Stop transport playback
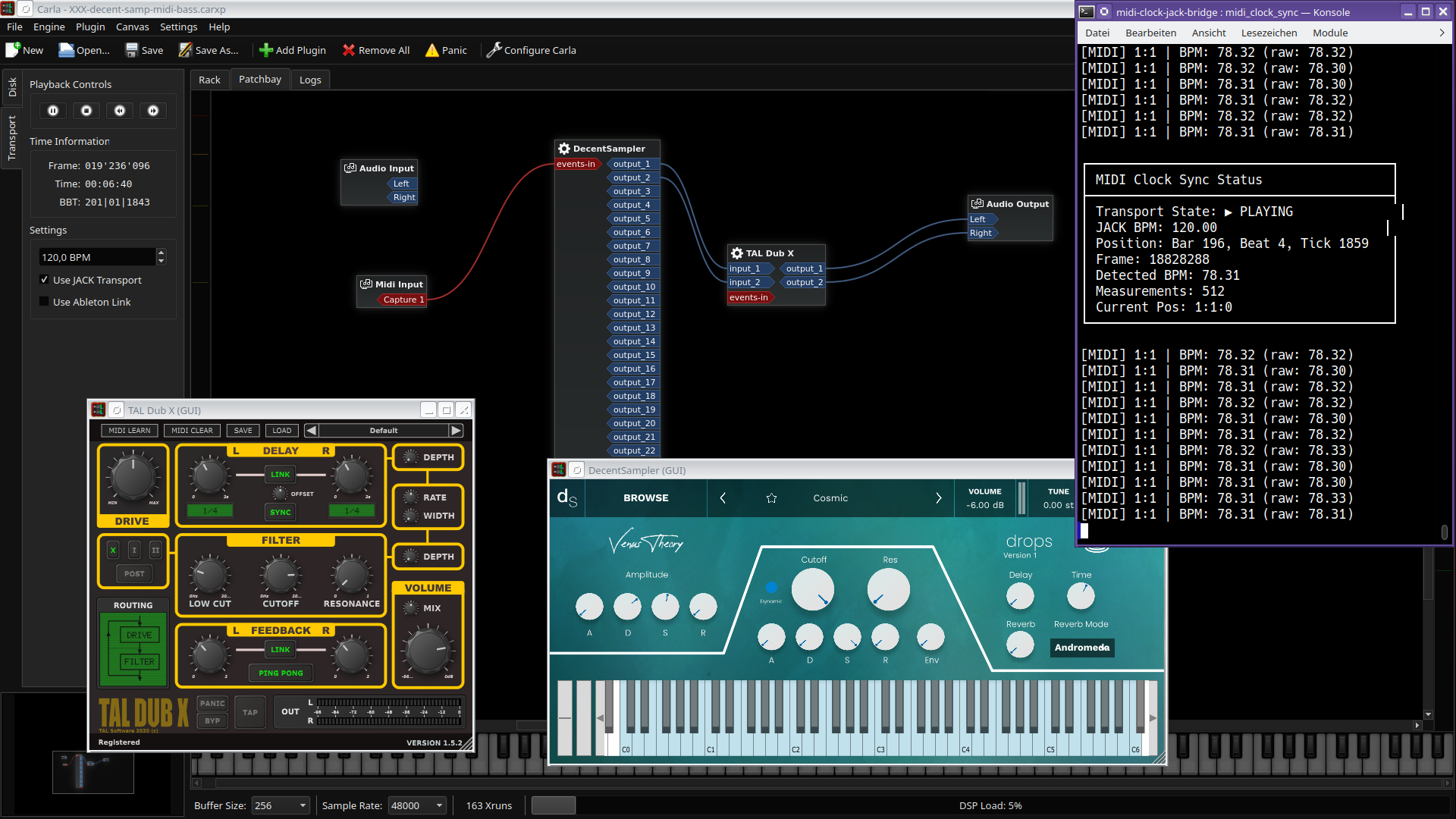 click(86, 111)
